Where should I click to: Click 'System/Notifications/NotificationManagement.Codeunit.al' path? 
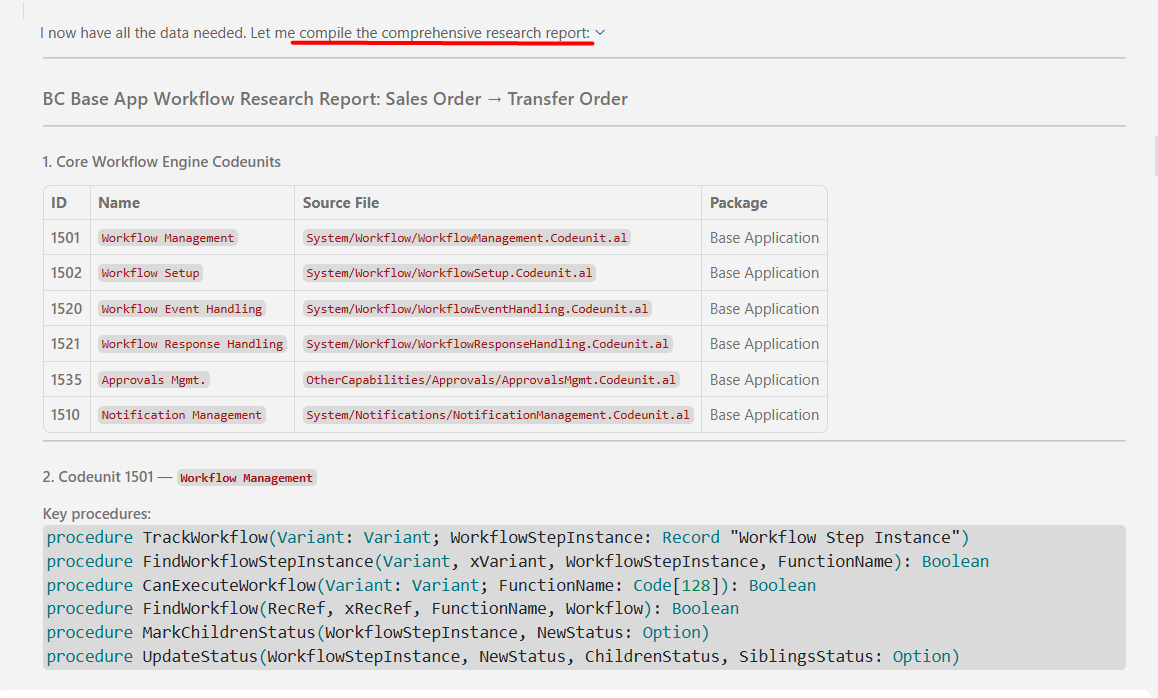coord(498,414)
